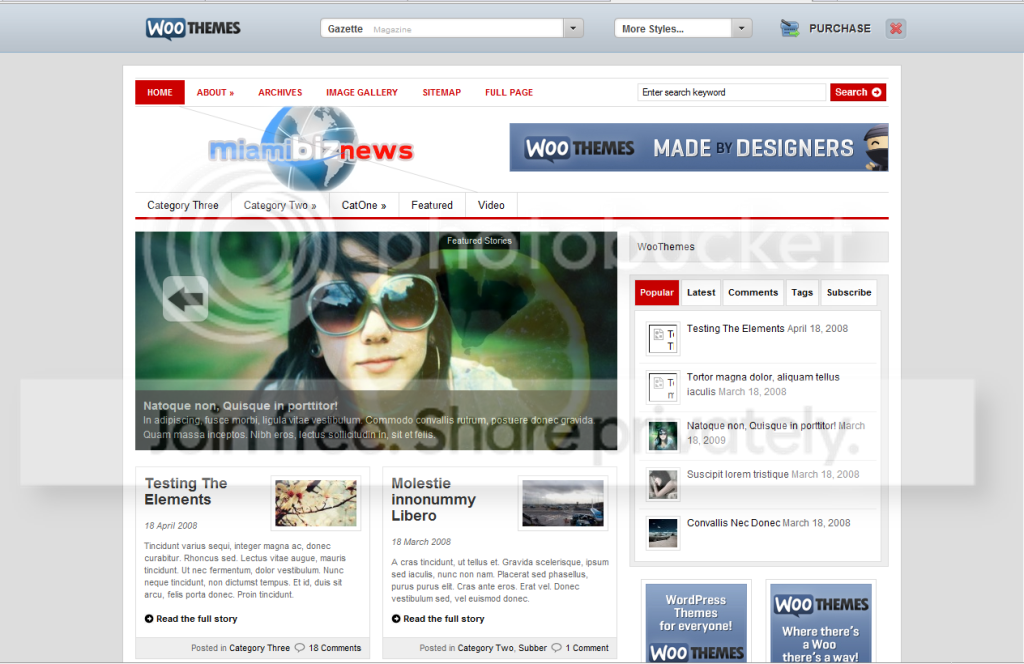
Task: Switch to the Comments tab
Action: click(x=753, y=292)
